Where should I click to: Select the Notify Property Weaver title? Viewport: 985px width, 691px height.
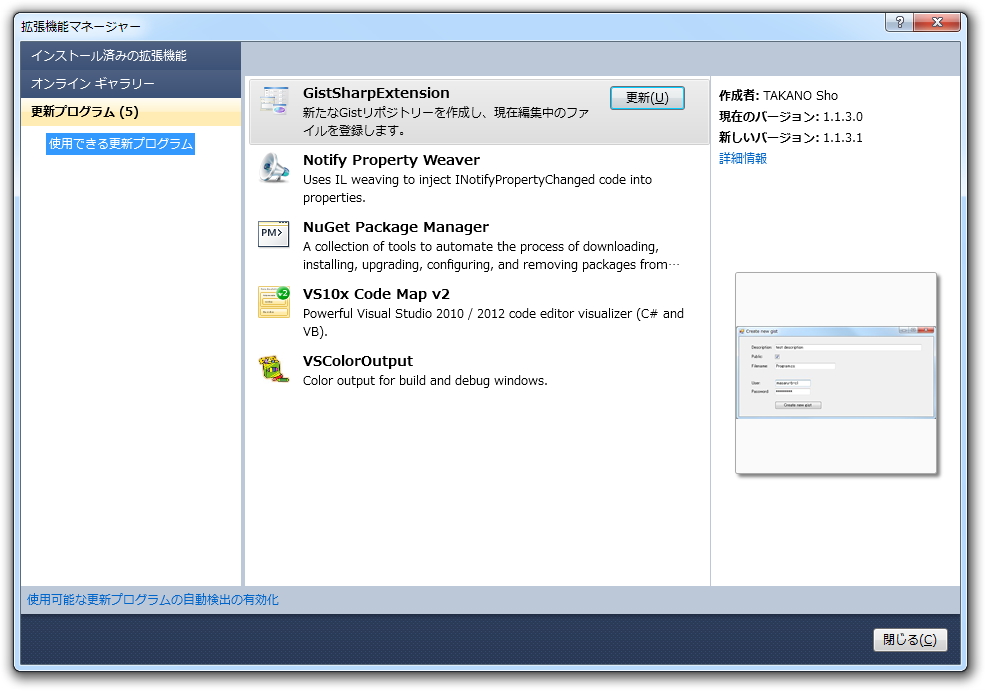click(391, 160)
